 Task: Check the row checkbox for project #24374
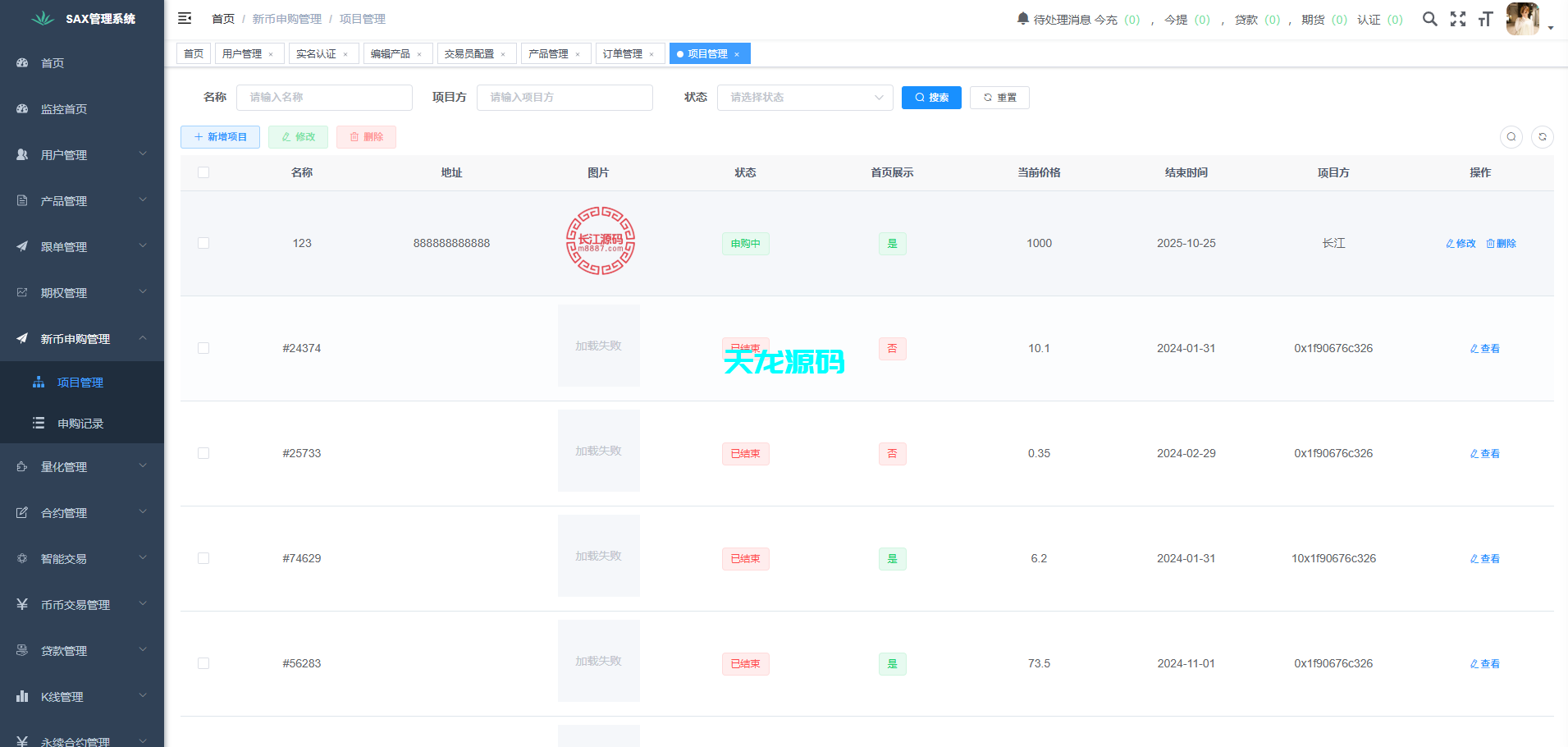point(203,348)
